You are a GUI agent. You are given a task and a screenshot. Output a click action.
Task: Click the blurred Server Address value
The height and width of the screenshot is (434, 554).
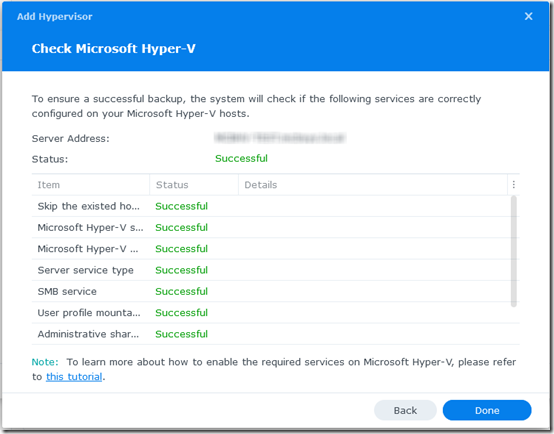click(280, 137)
